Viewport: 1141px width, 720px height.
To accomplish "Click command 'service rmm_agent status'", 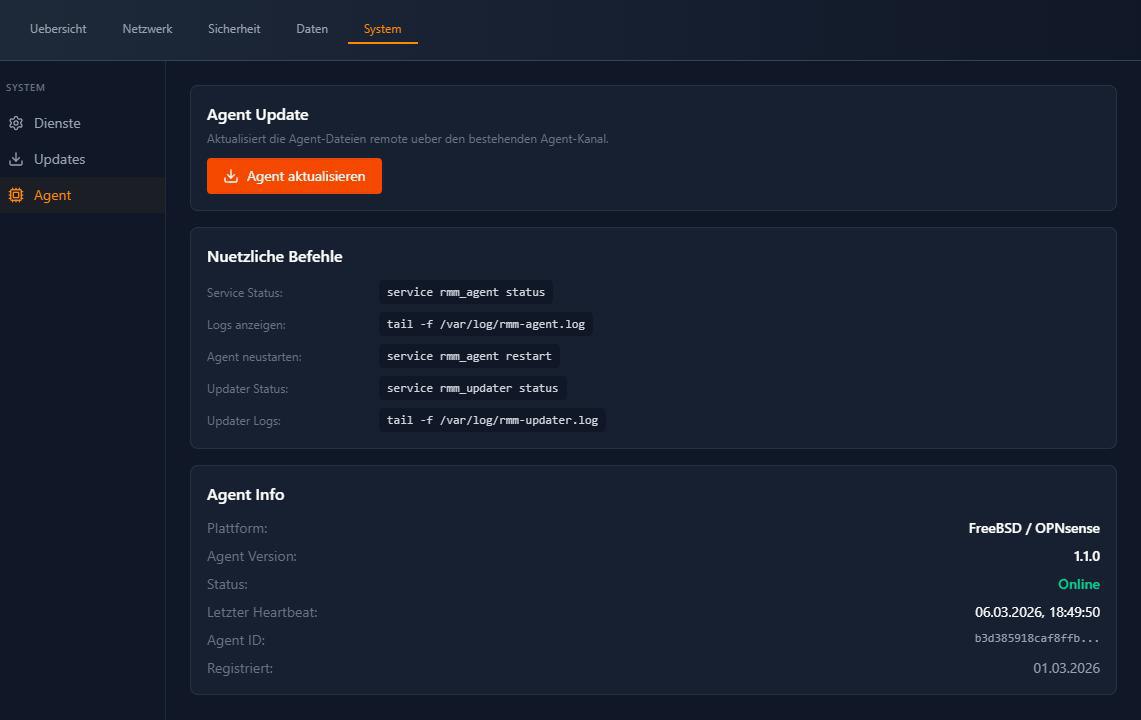I will (x=466, y=292).
